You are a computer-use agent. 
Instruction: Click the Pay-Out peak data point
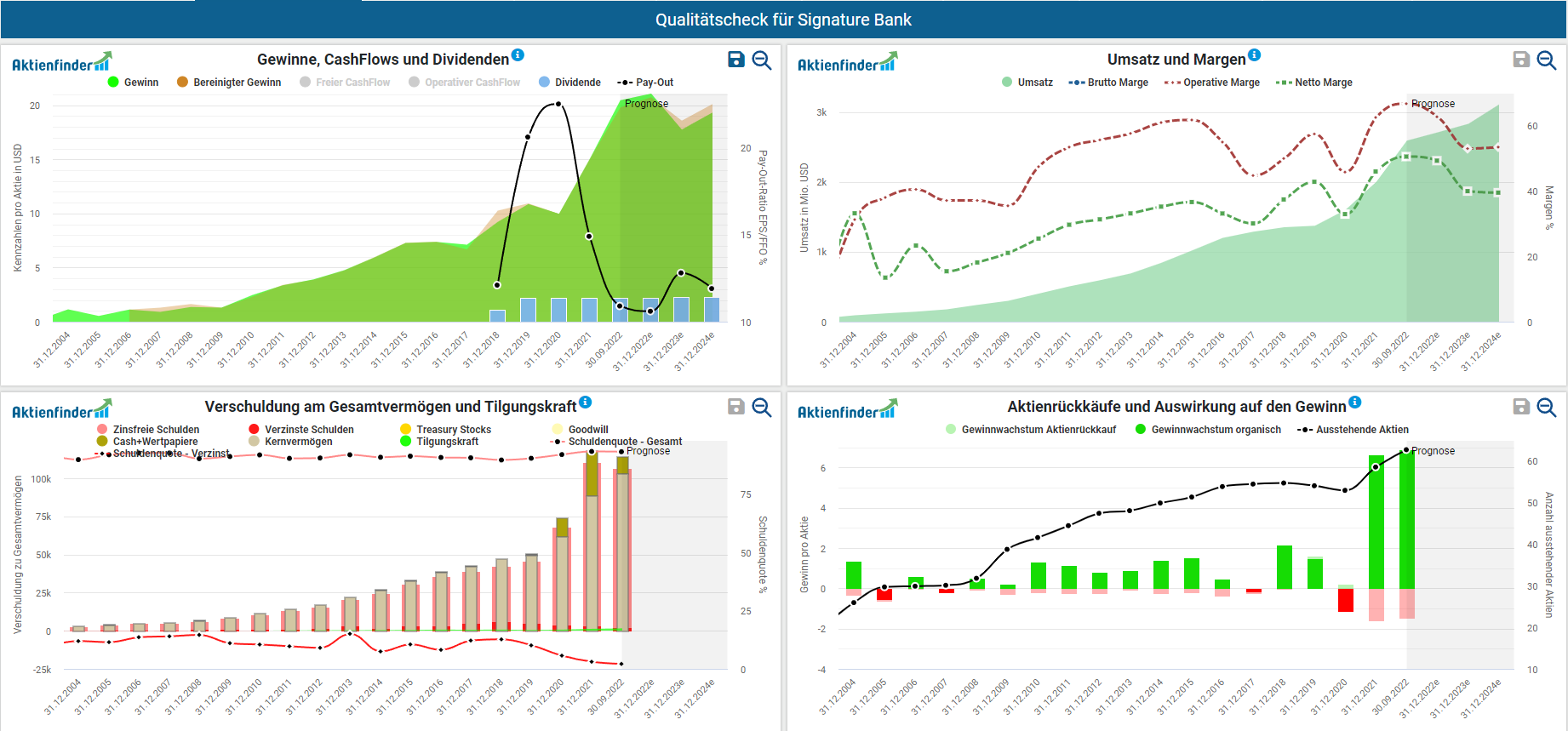point(558,104)
